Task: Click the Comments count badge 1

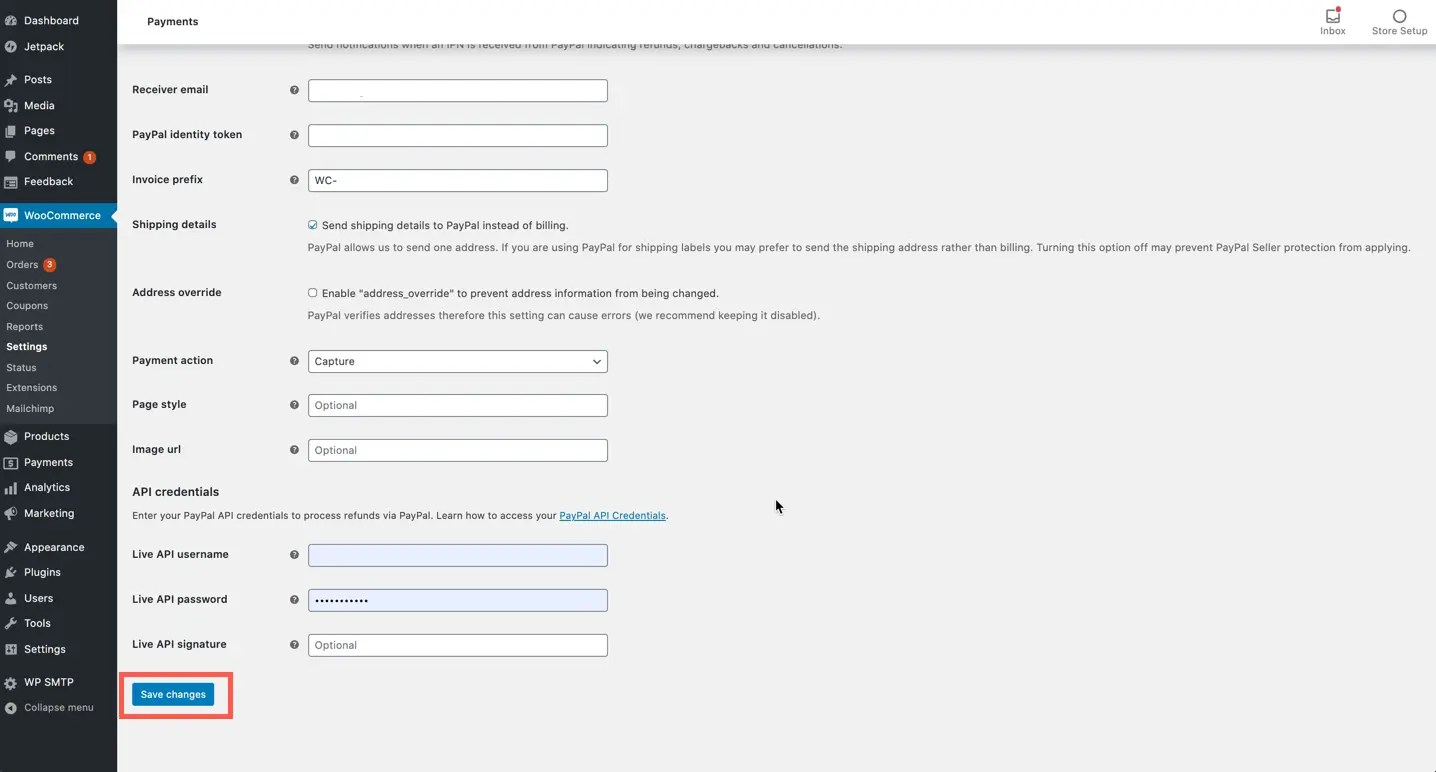Action: (x=90, y=157)
